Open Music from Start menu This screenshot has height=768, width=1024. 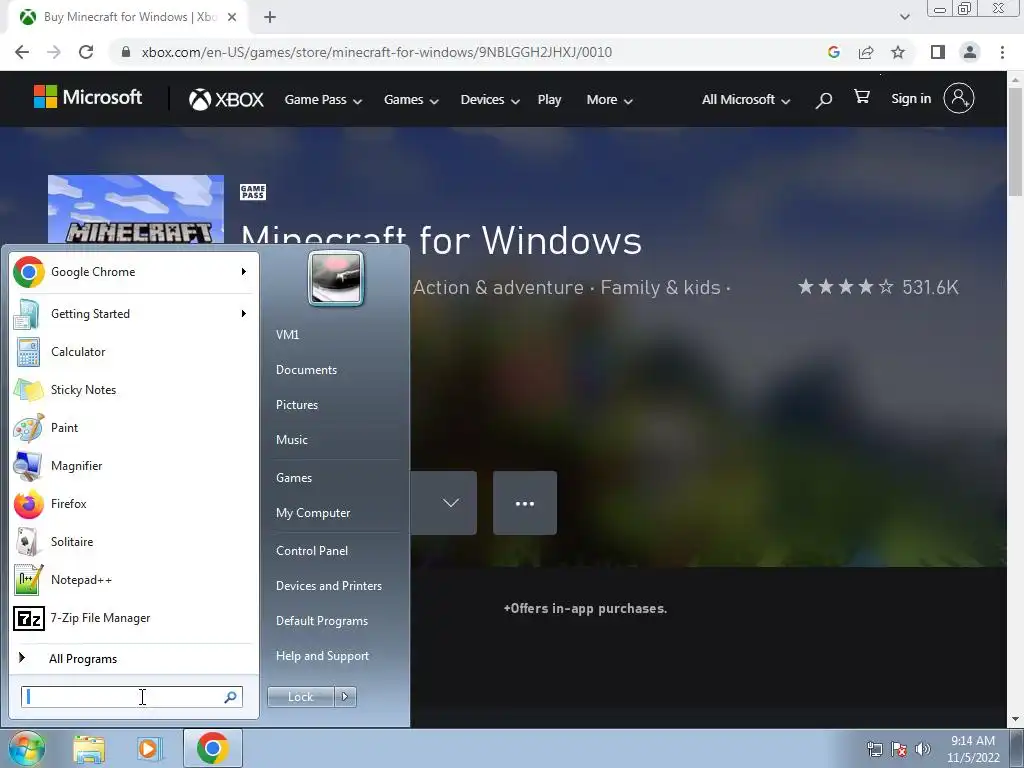click(x=292, y=440)
